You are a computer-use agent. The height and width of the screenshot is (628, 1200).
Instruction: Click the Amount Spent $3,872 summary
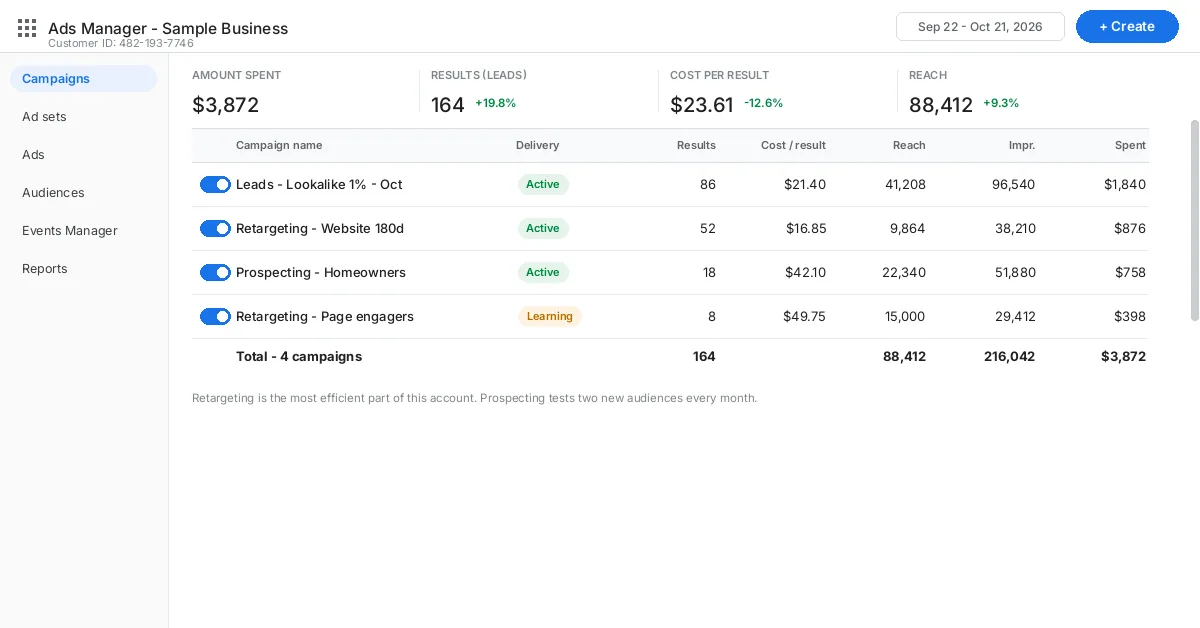point(226,105)
